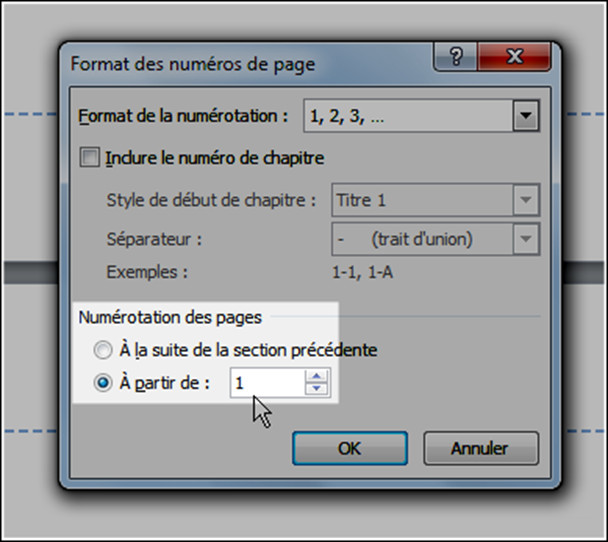Click the arrow on the Titre 1 box
Screen dimensions: 608x542
[526, 199]
